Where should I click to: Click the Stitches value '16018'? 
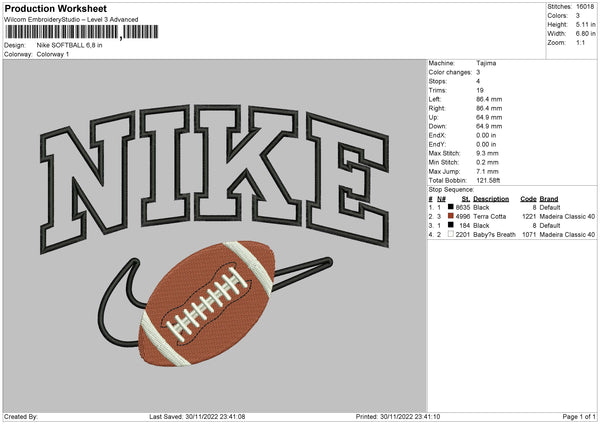coord(585,7)
